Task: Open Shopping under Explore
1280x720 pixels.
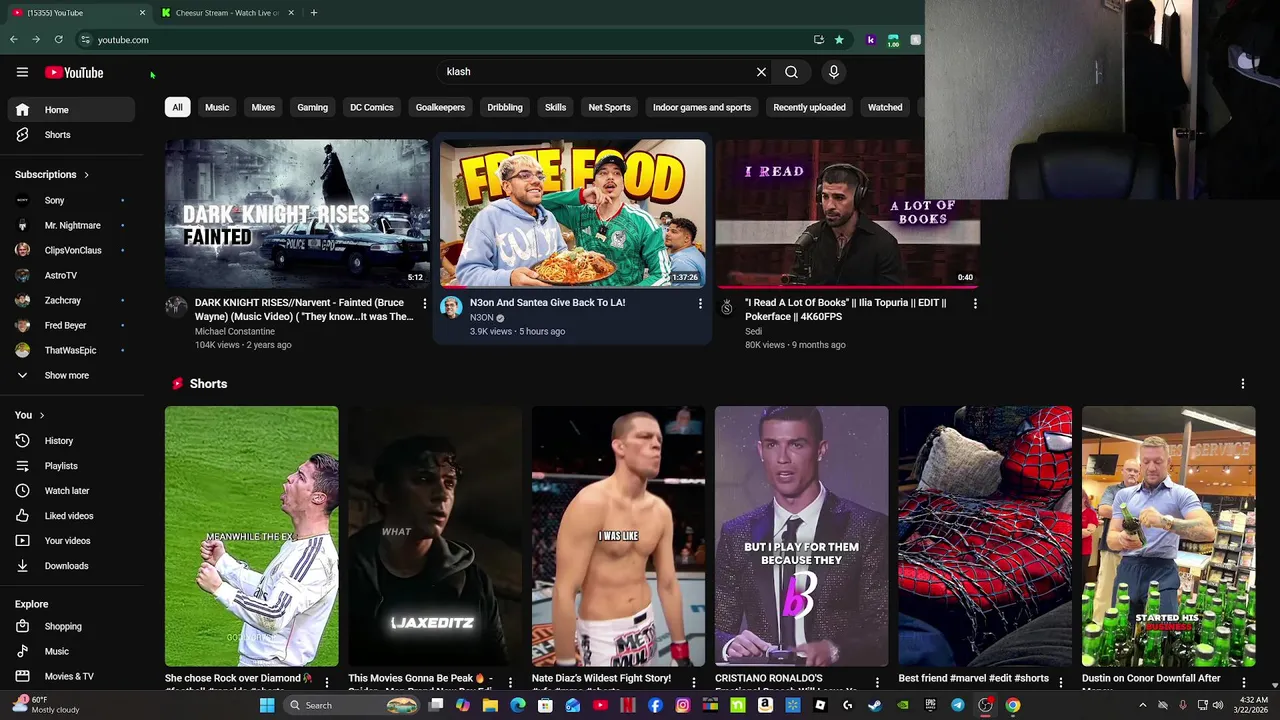Action: 70,627
